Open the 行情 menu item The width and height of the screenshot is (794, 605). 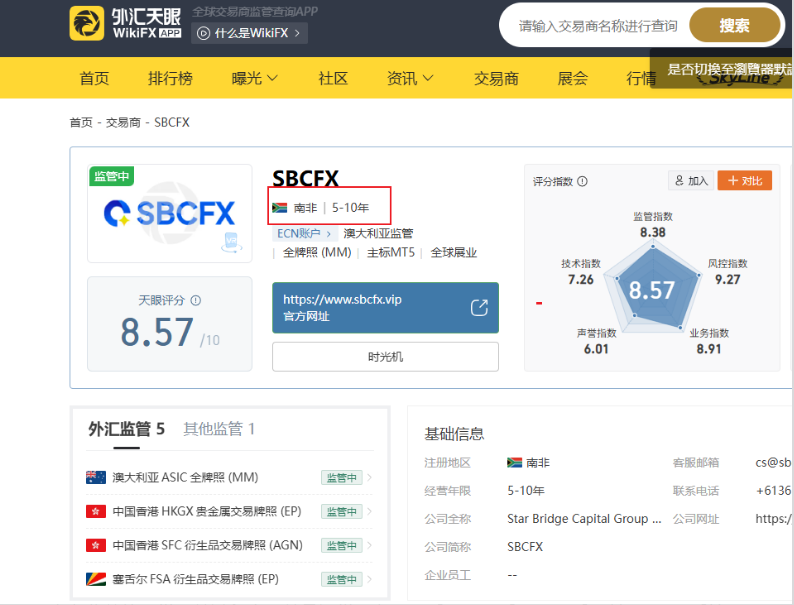coord(641,78)
